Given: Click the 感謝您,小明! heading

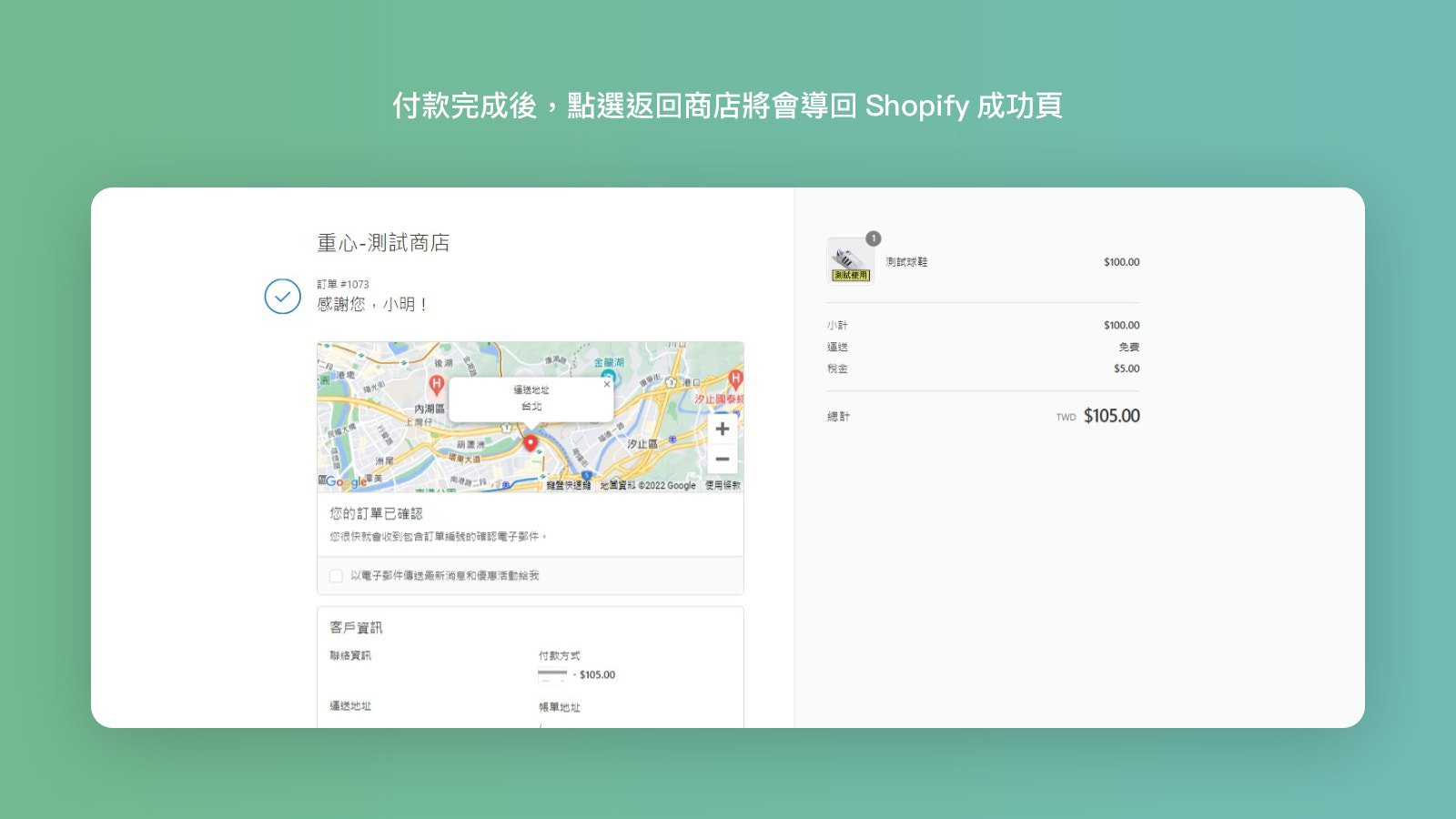Looking at the screenshot, I should pos(372,305).
